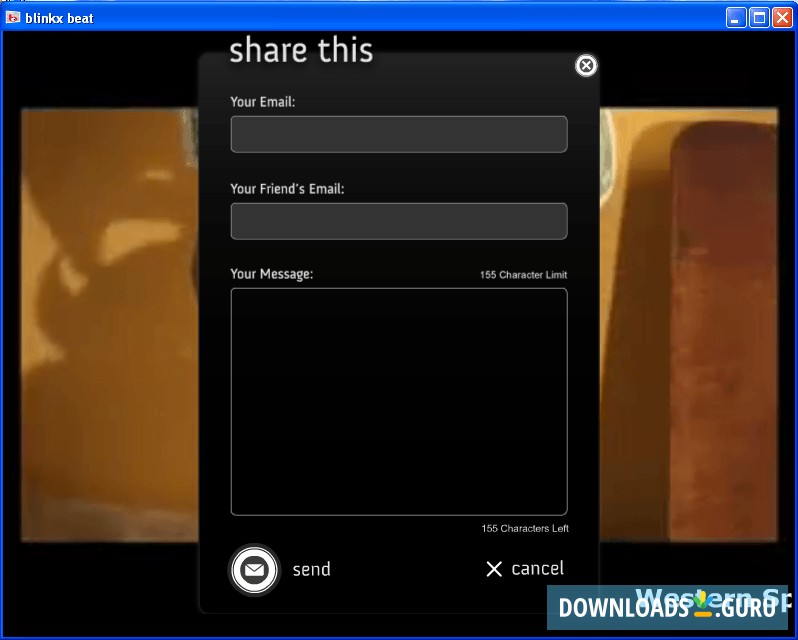
Task: Click the 'Your Message:' label
Action: (272, 274)
